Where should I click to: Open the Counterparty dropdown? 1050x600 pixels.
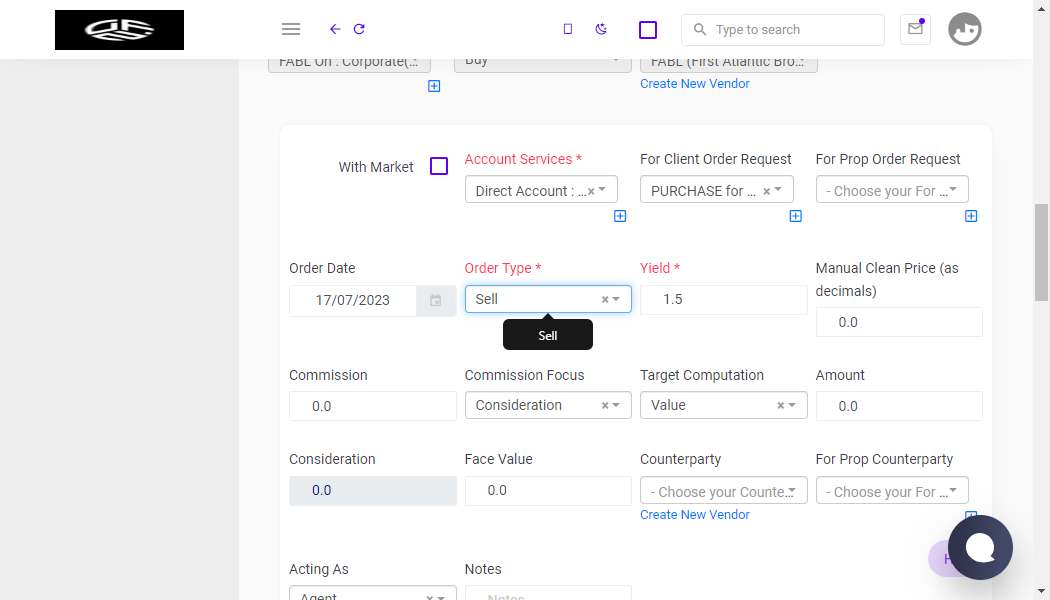point(724,490)
